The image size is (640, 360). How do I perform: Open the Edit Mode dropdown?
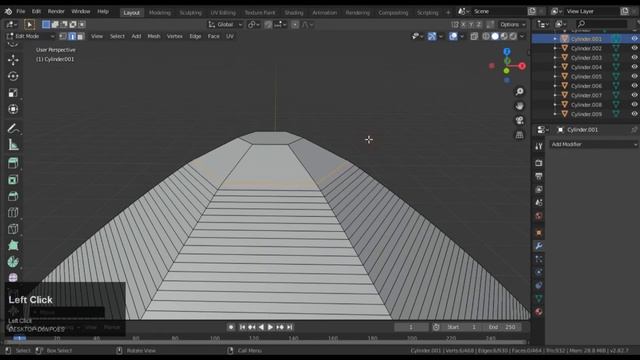[x=30, y=36]
